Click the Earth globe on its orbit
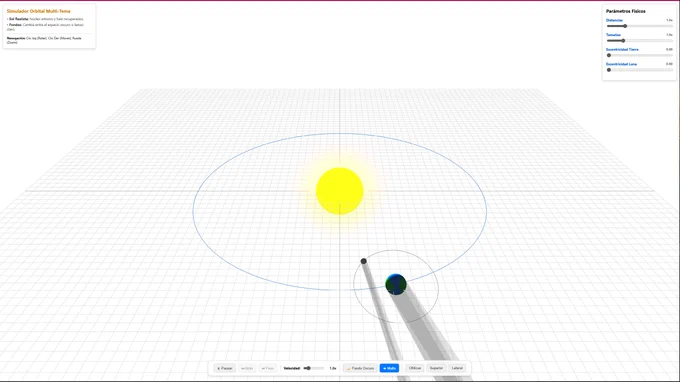This screenshot has width=680, height=382. point(396,284)
